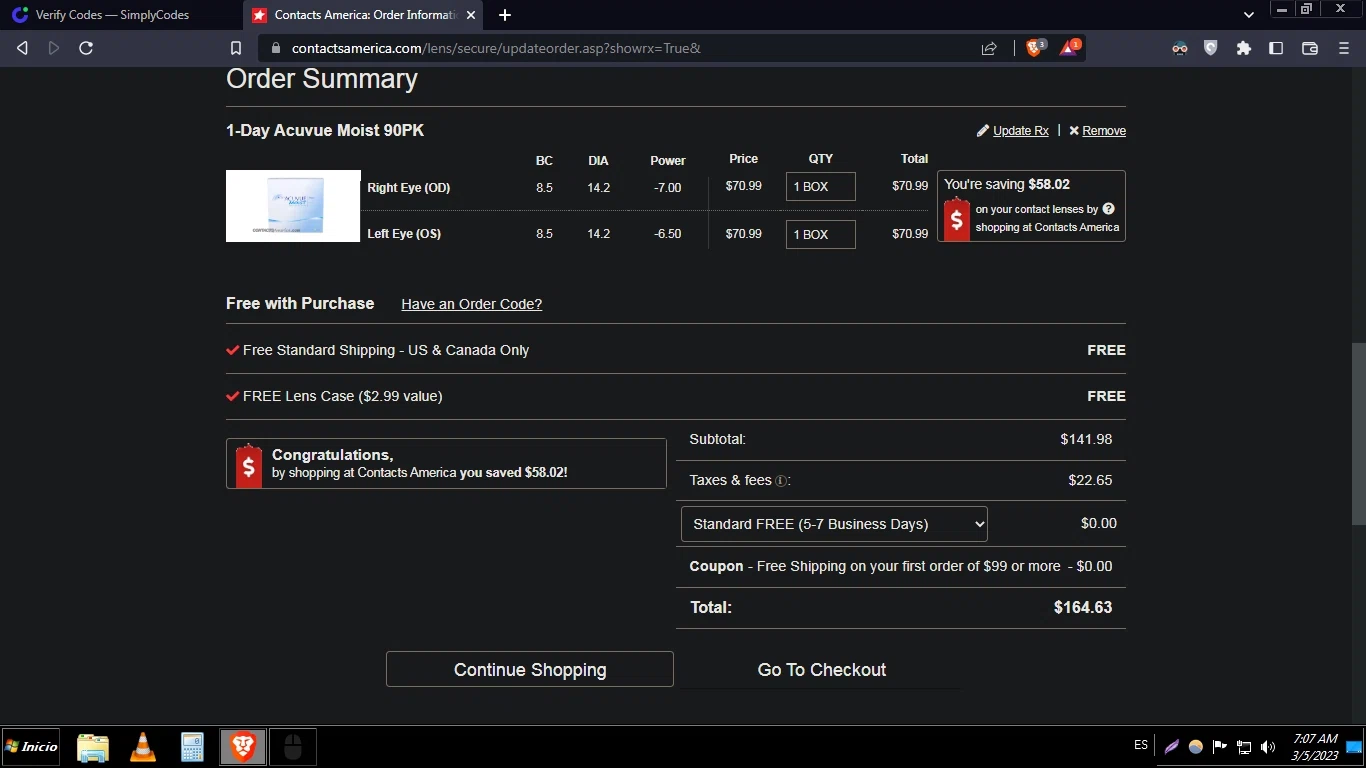
Task: Open Brave Shields lion icon
Action: click(x=1036, y=47)
